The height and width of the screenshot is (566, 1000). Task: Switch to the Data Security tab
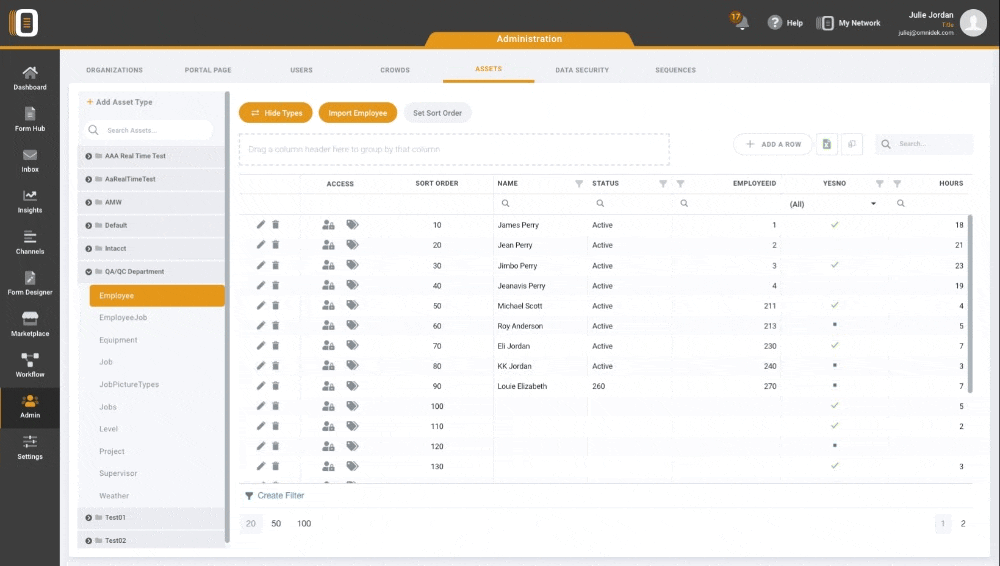point(582,70)
